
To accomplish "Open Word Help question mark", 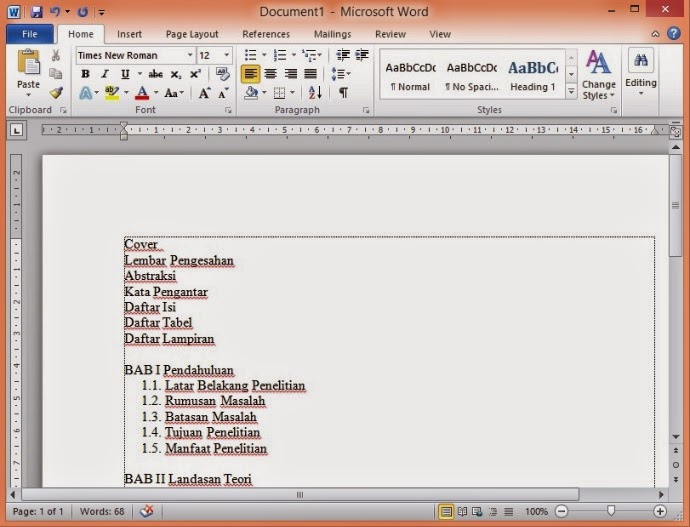I will click(674, 33).
